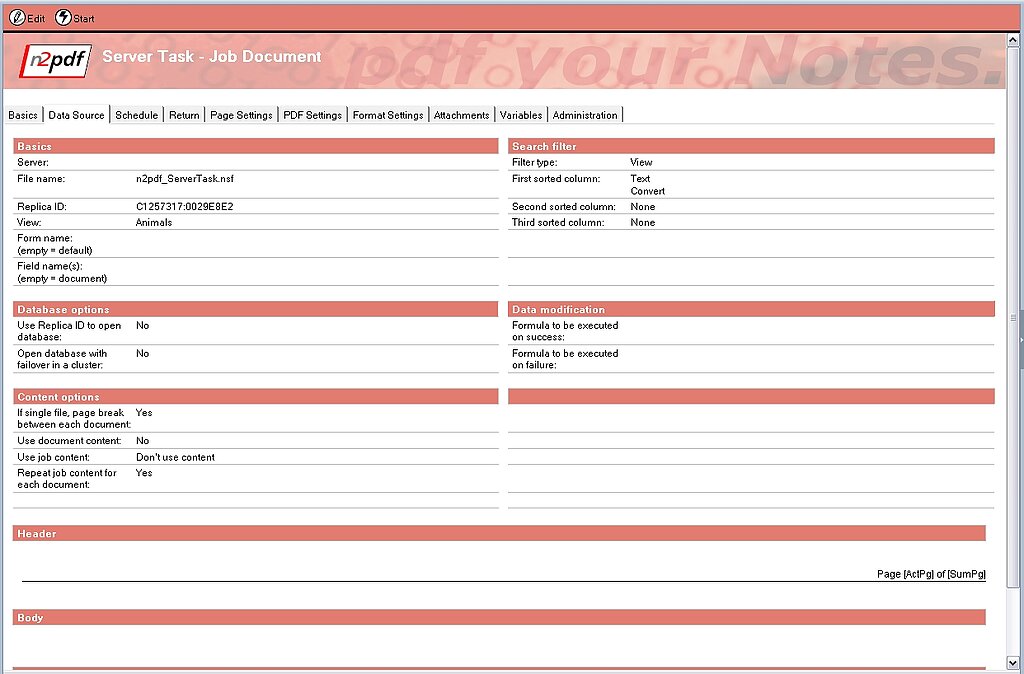Click the vertical scrollbar up arrow
Viewport: 1024px width, 674px height.
(1013, 40)
